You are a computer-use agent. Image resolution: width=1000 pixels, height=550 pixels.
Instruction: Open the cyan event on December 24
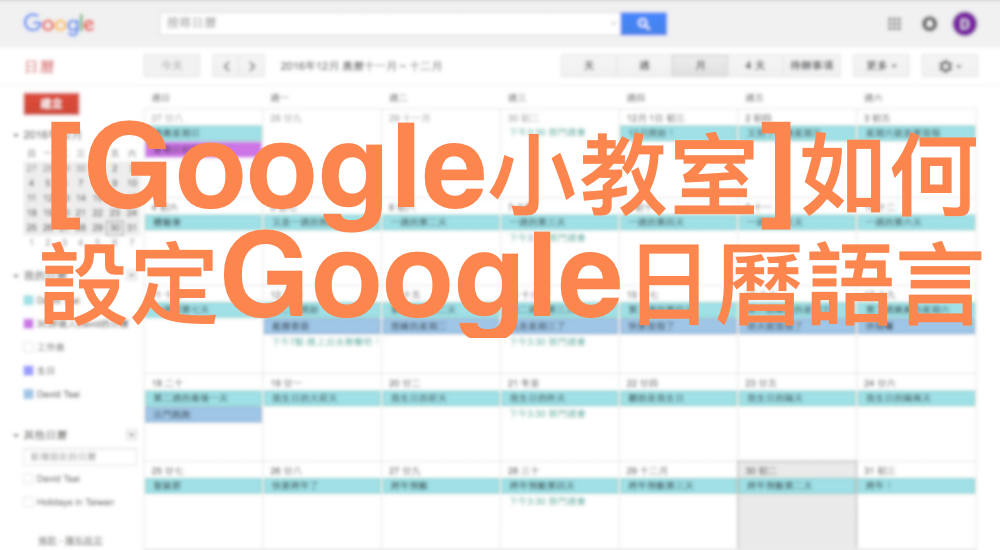pos(916,398)
